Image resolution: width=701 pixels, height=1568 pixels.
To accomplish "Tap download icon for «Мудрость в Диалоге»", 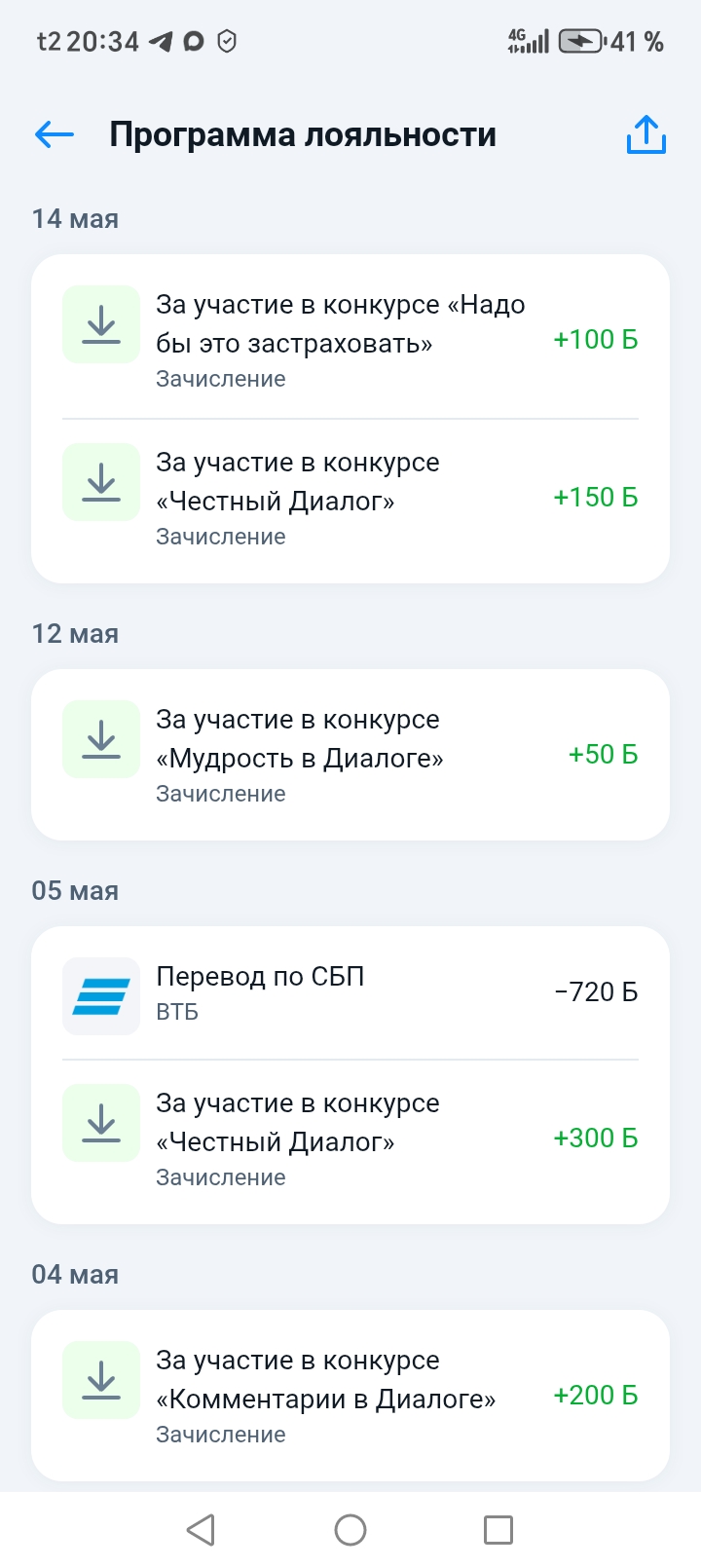I will coord(101,739).
